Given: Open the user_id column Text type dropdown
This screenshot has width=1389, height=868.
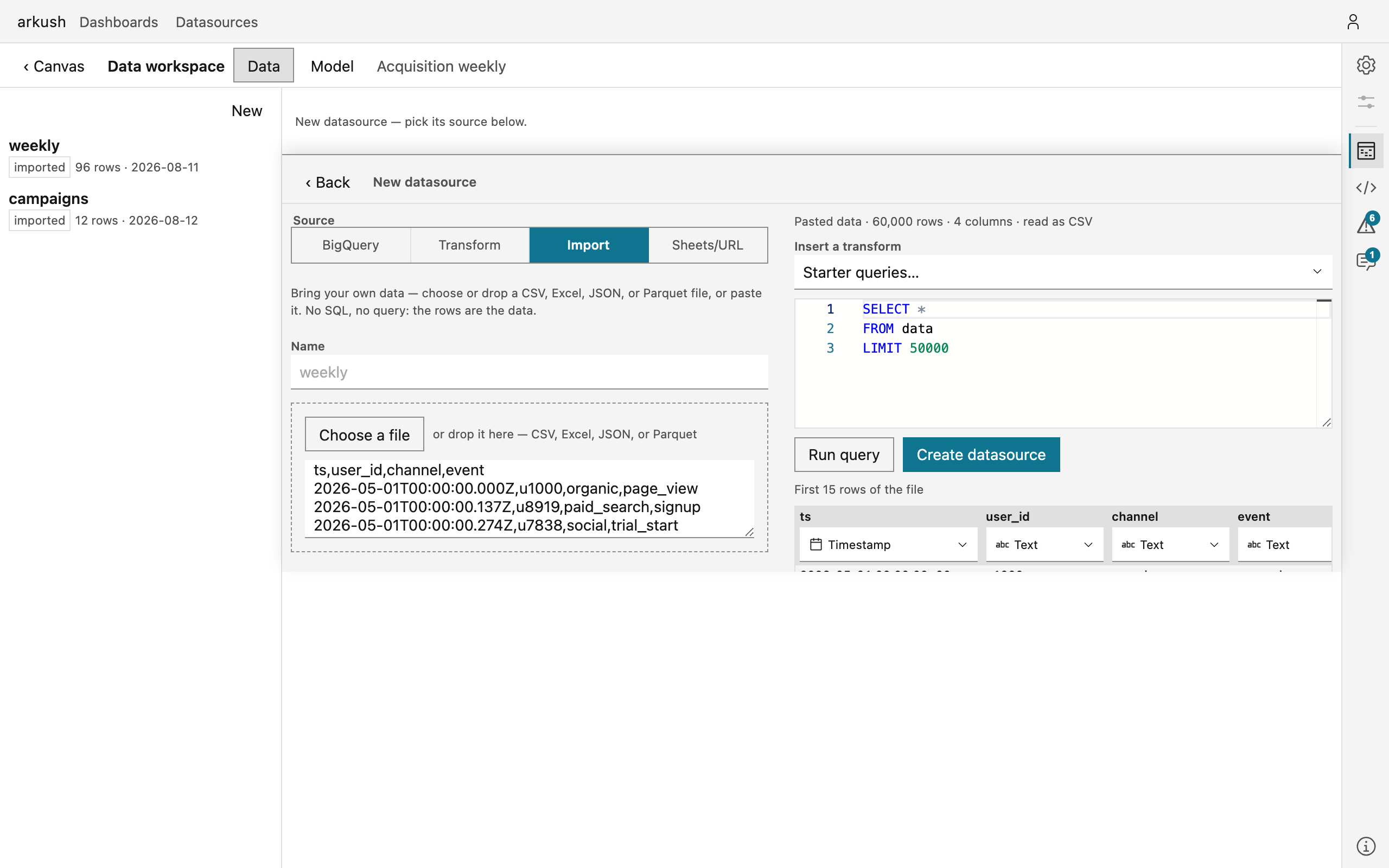Looking at the screenshot, I should tap(1044, 544).
